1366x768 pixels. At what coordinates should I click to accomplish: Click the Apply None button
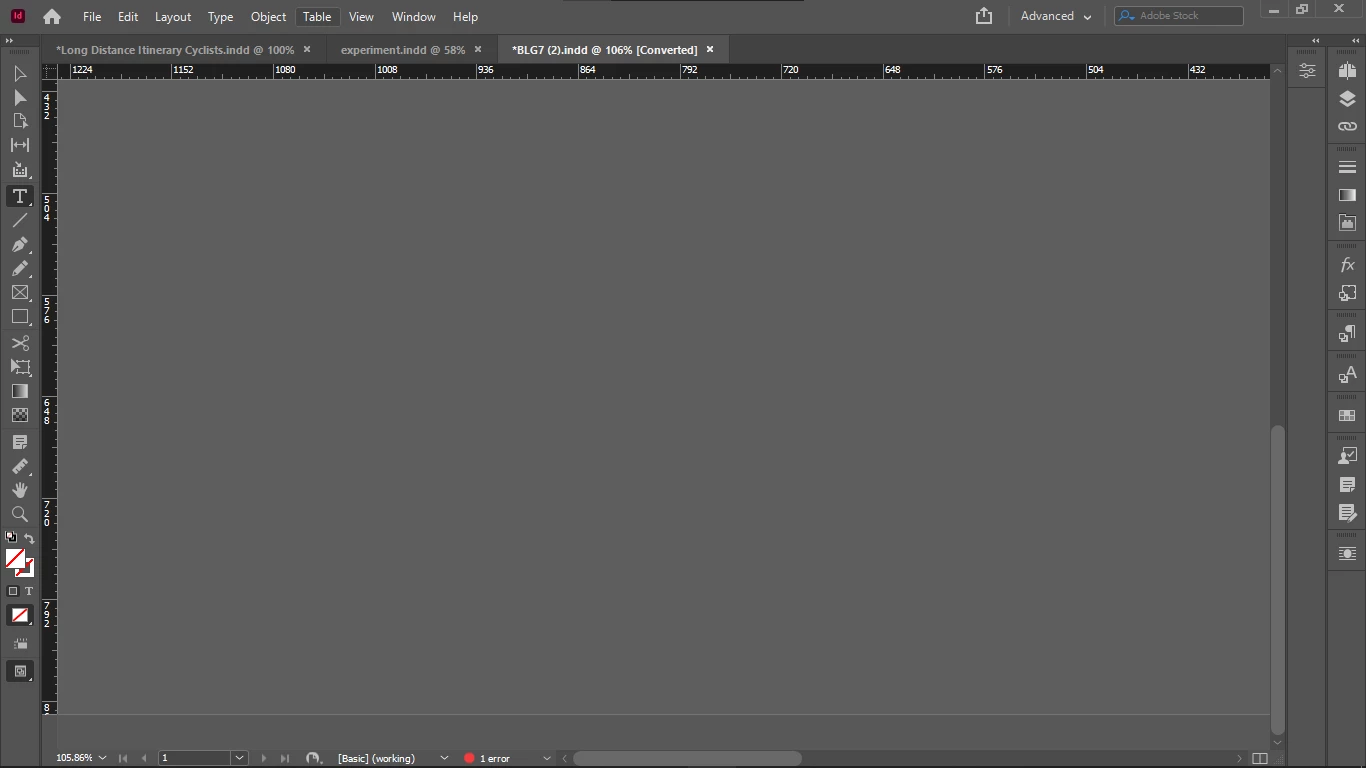[20, 615]
